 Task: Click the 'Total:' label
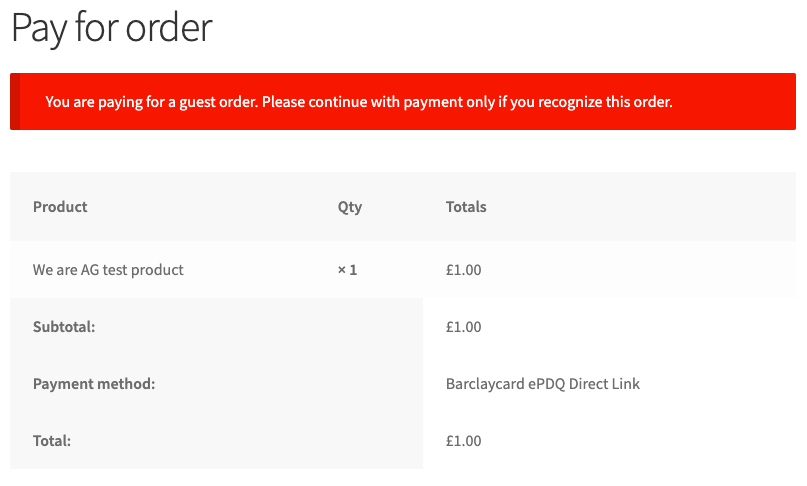click(52, 441)
